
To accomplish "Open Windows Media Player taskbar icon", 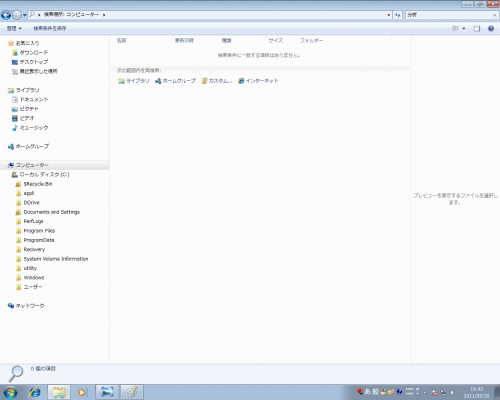I will coord(82,392).
